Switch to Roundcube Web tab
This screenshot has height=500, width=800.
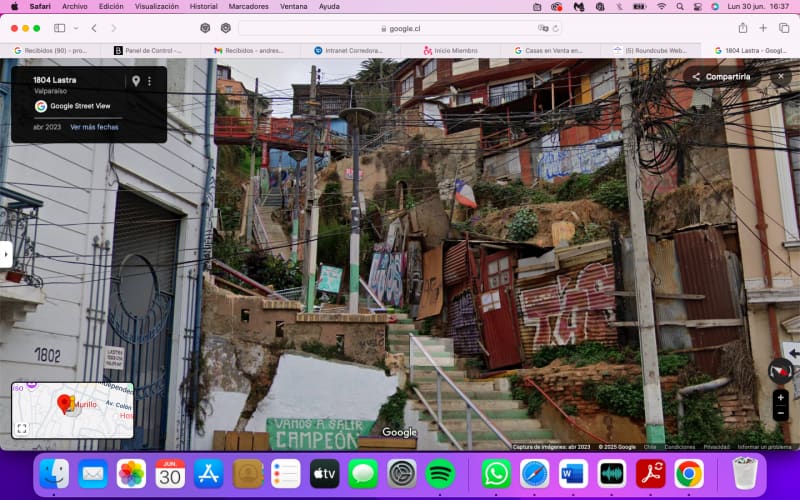pos(651,51)
